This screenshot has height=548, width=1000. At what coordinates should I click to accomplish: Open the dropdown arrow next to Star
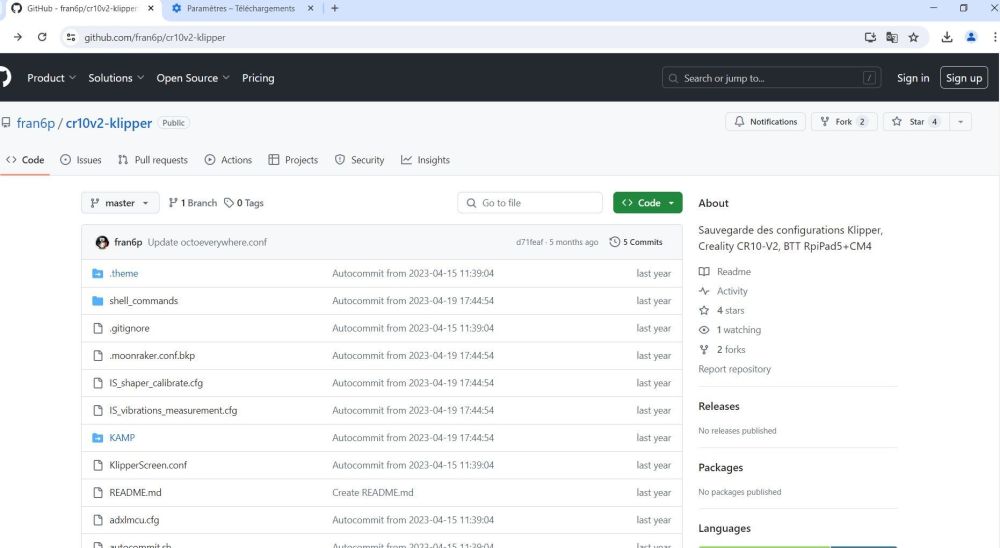tap(960, 122)
